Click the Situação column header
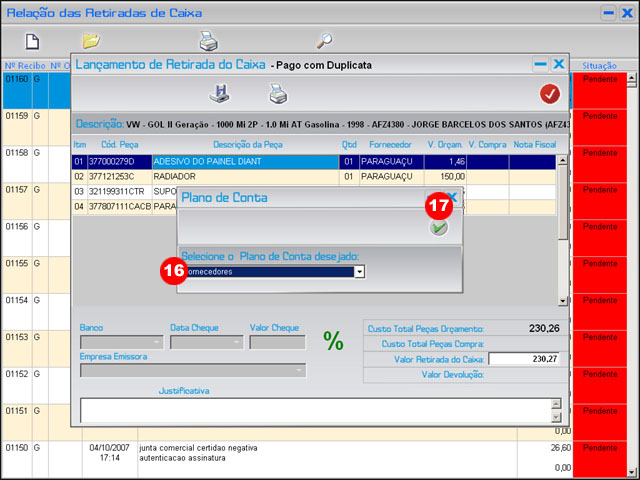Screen dimensions: 640x480 [x=603, y=65]
